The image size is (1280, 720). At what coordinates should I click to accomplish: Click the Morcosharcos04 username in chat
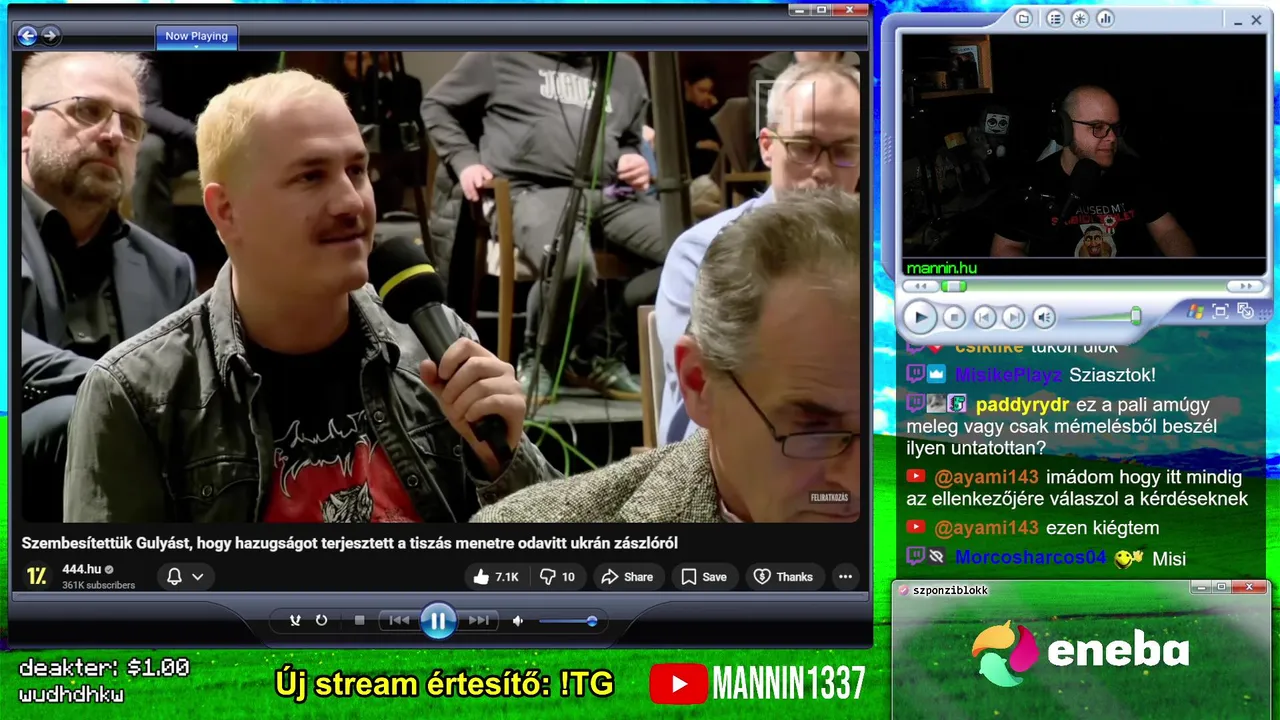(1031, 558)
